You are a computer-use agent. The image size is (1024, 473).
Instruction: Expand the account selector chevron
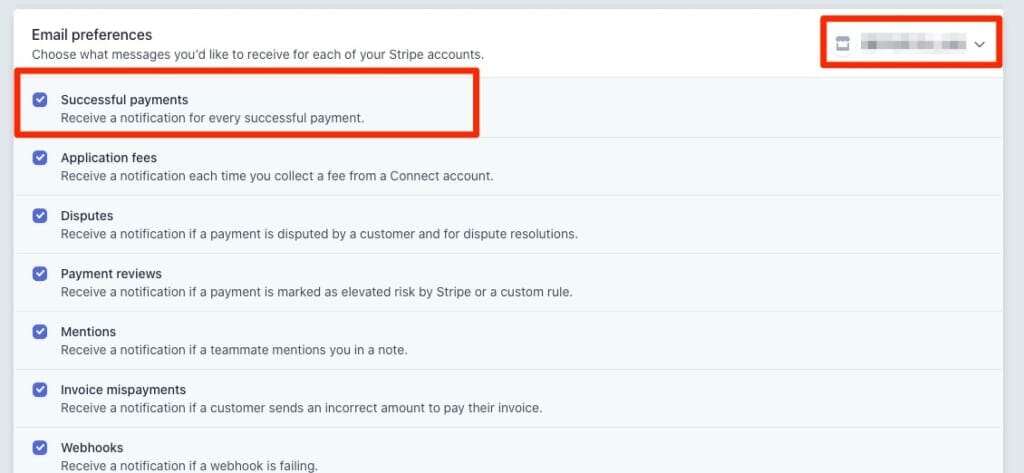point(979,44)
